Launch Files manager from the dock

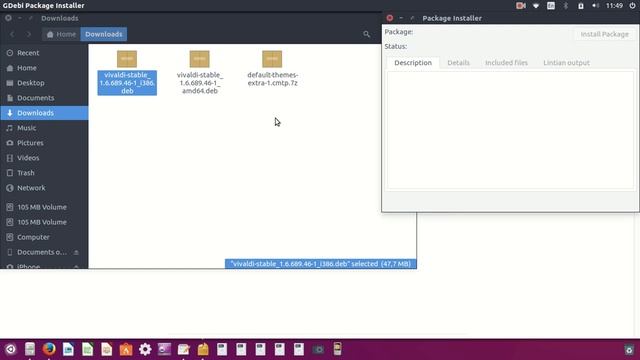(30, 349)
